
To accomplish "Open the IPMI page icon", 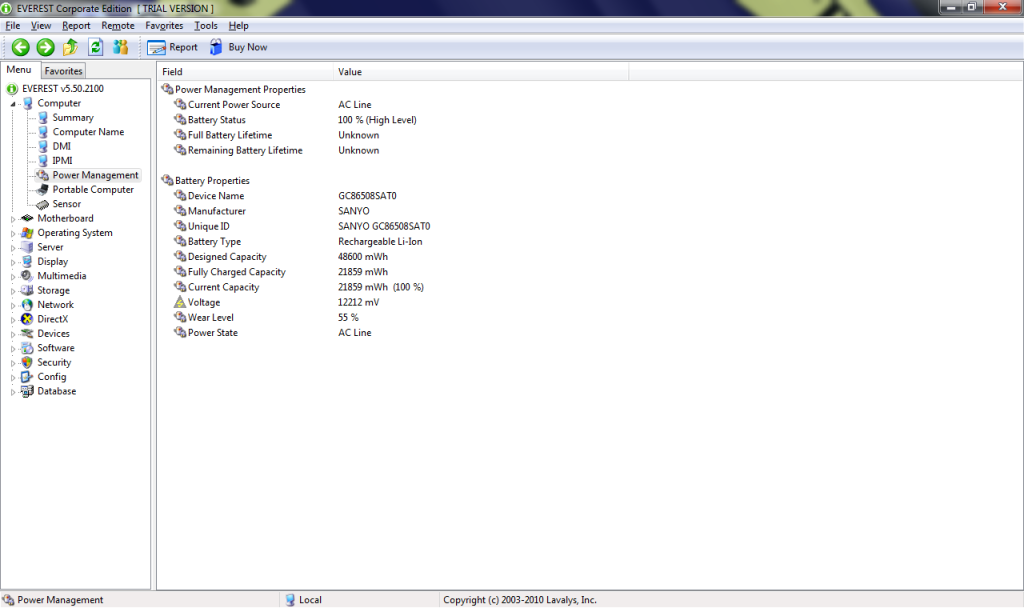I will pyautogui.click(x=42, y=161).
